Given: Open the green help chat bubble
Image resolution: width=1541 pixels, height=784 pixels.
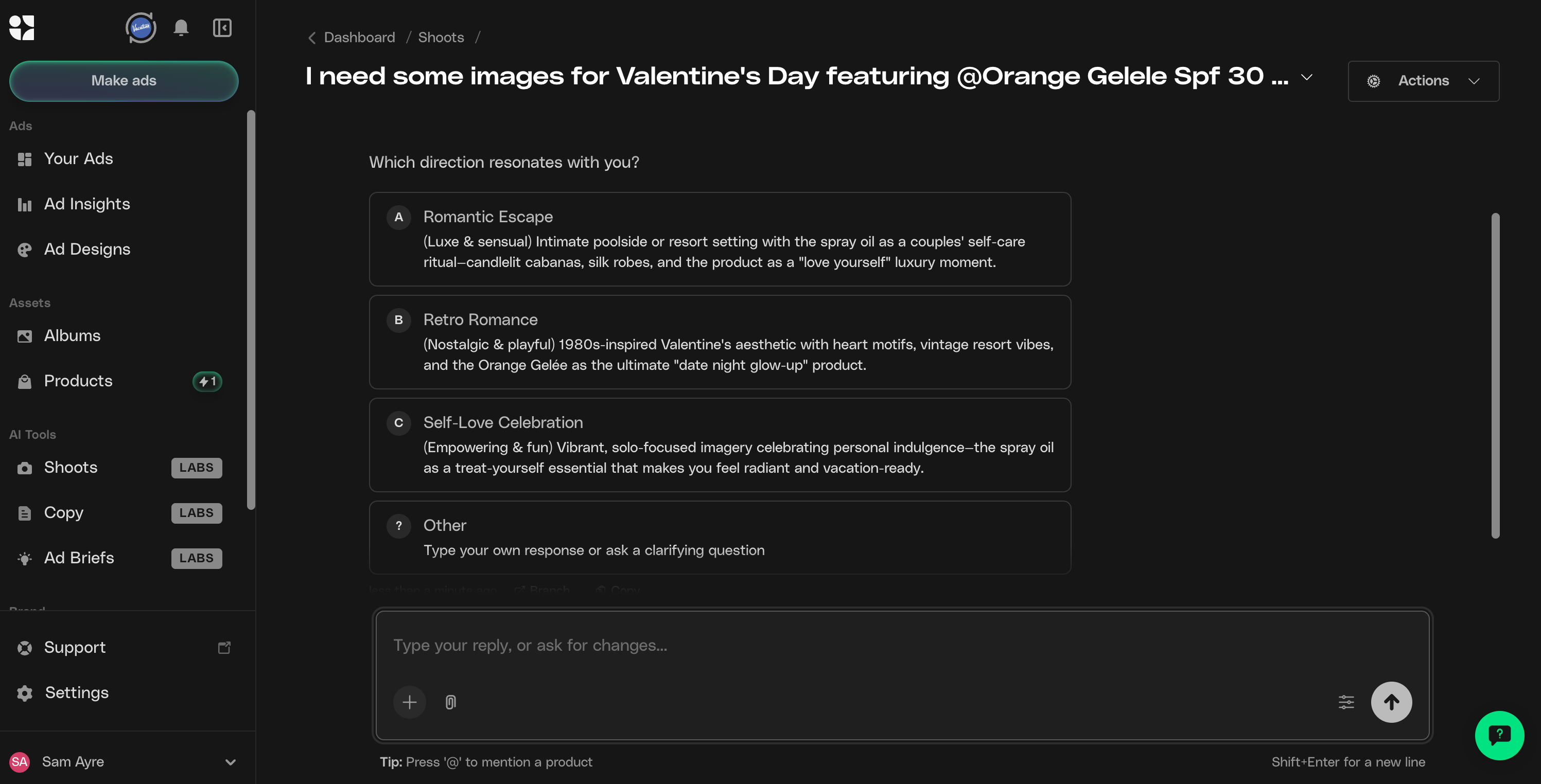Looking at the screenshot, I should (x=1499, y=735).
